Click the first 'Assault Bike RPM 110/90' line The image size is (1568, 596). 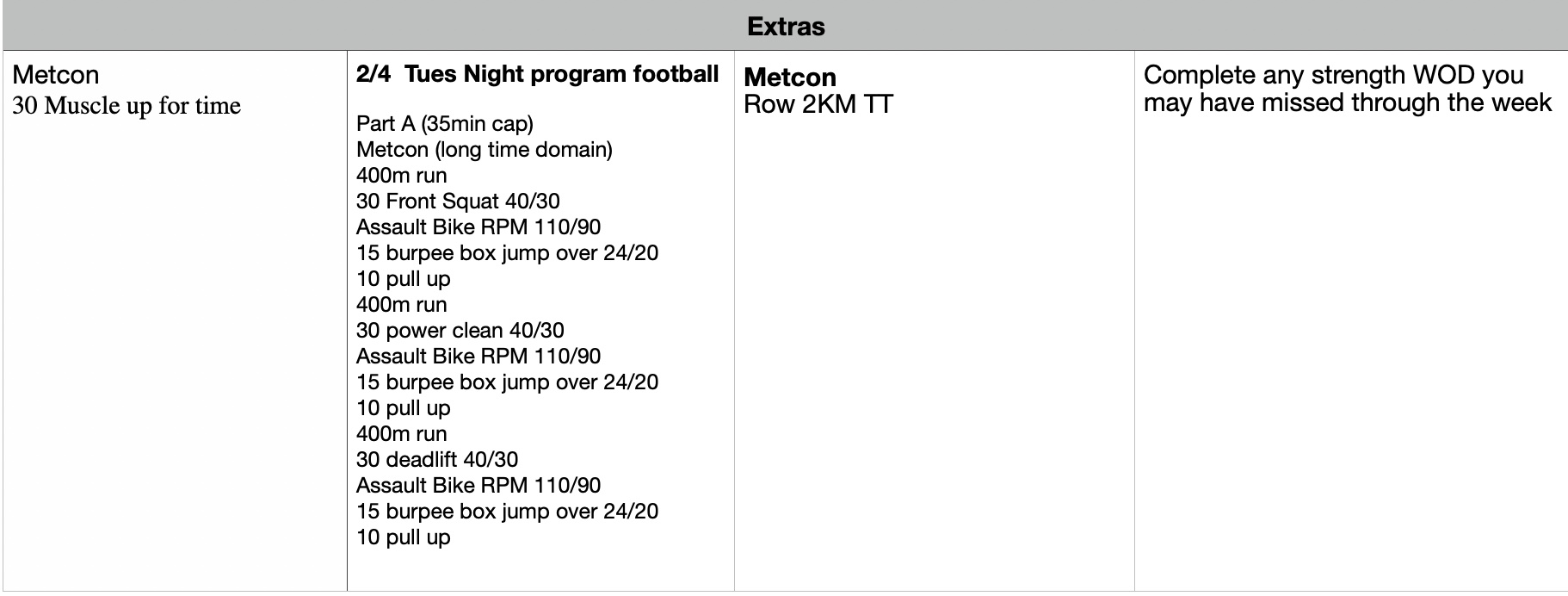tap(478, 227)
